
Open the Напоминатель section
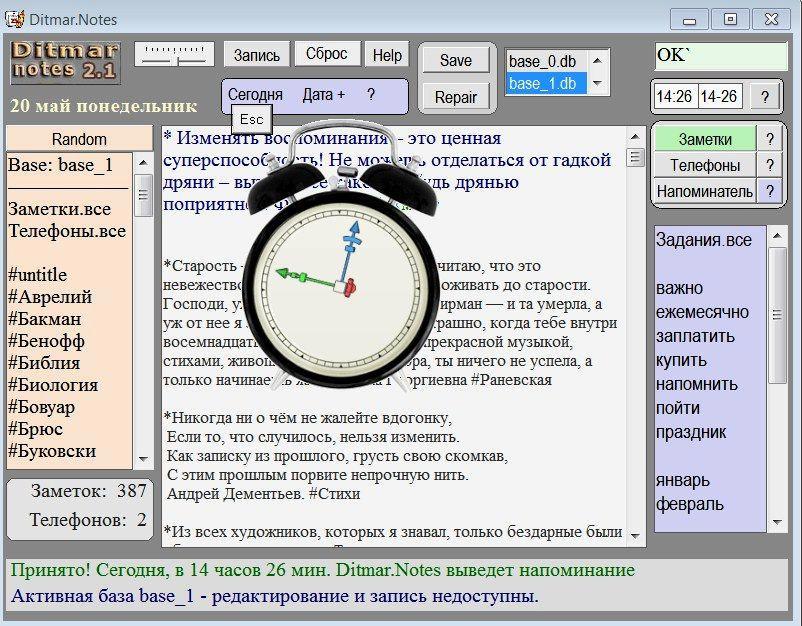704,191
